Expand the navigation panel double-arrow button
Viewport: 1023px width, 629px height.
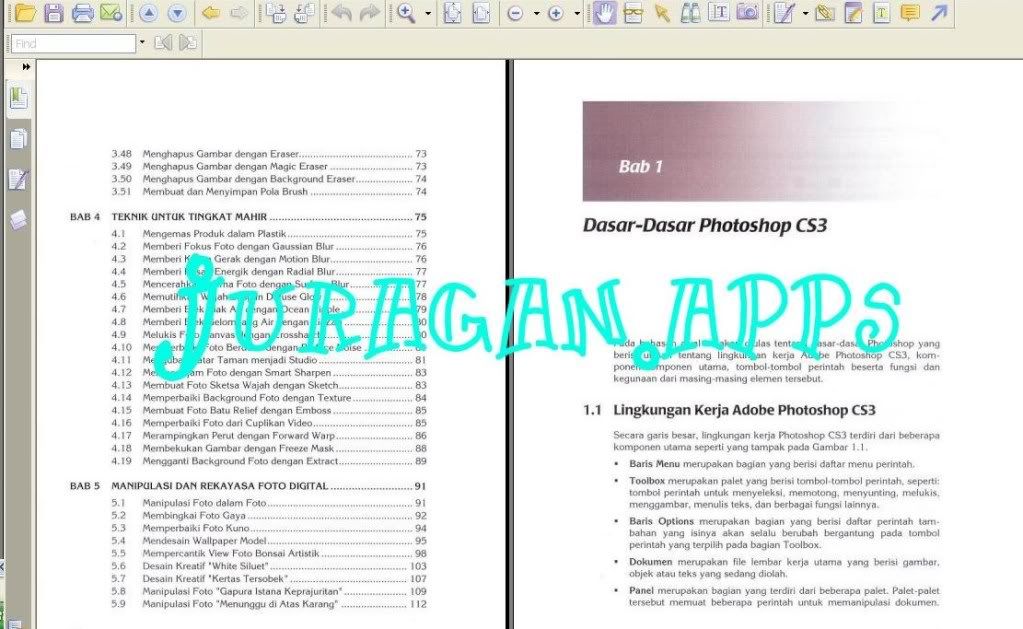coord(26,67)
